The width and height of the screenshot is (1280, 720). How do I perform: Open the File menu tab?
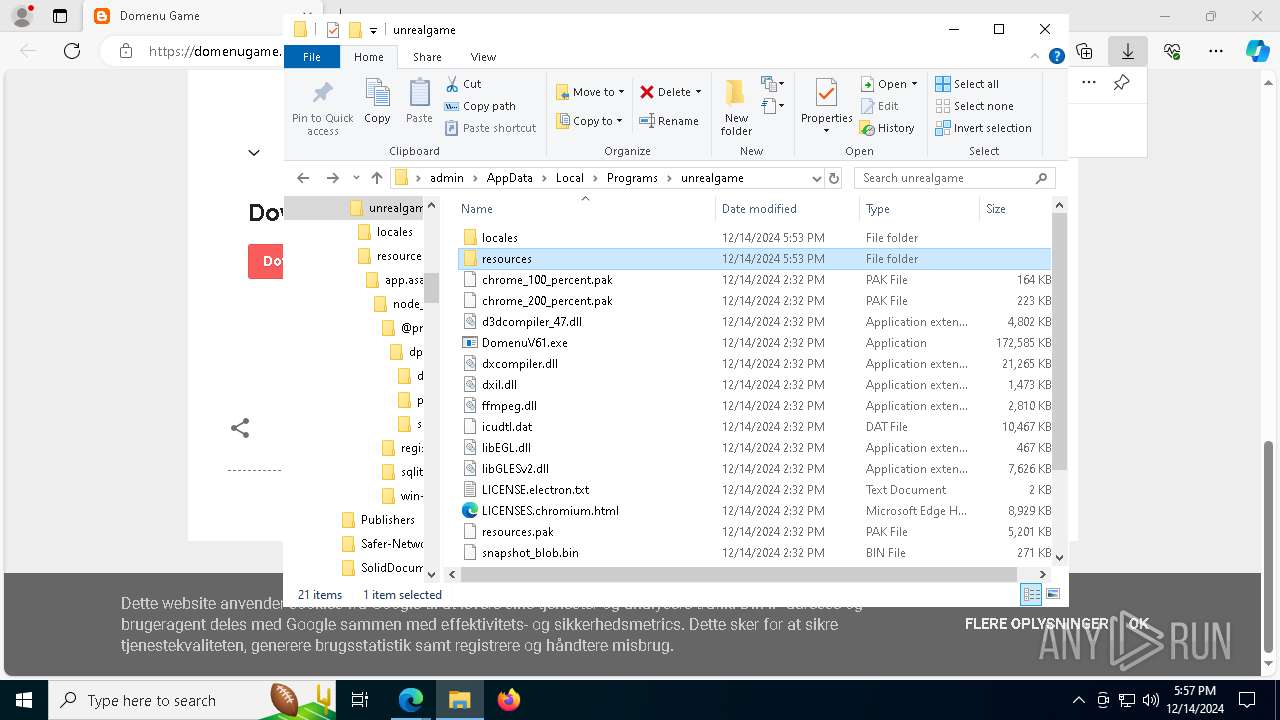pos(312,57)
